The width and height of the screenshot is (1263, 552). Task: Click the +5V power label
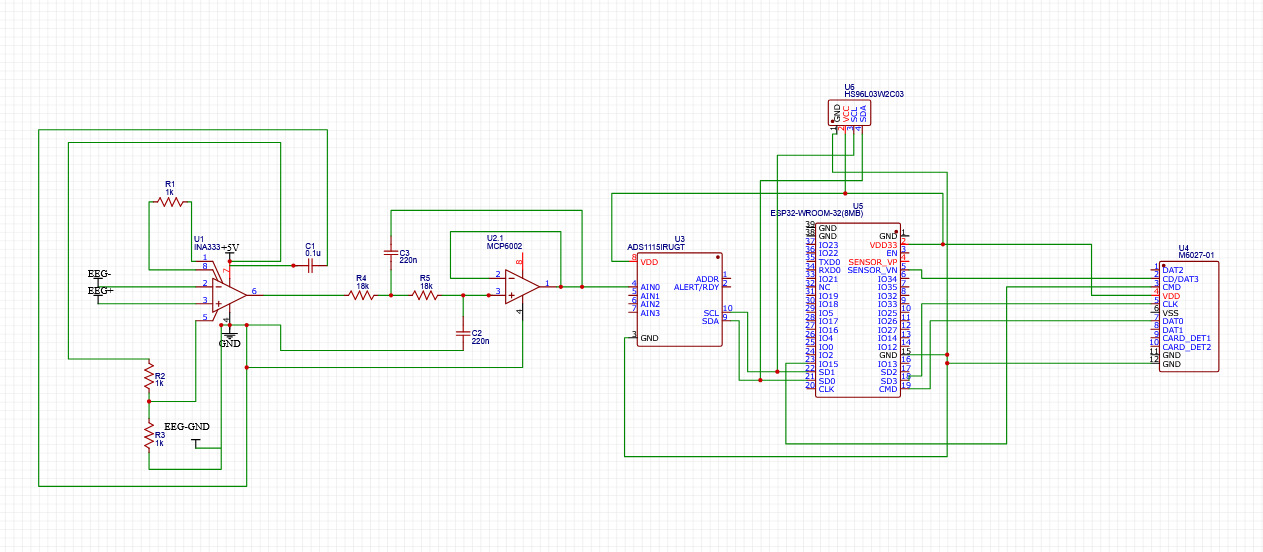(229, 247)
